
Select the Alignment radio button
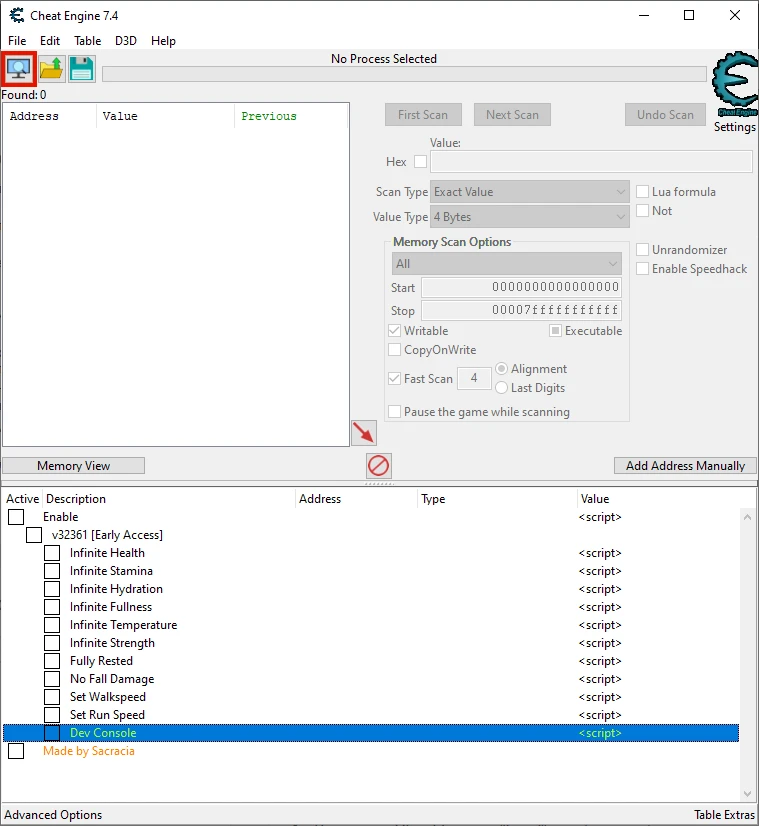(x=501, y=369)
